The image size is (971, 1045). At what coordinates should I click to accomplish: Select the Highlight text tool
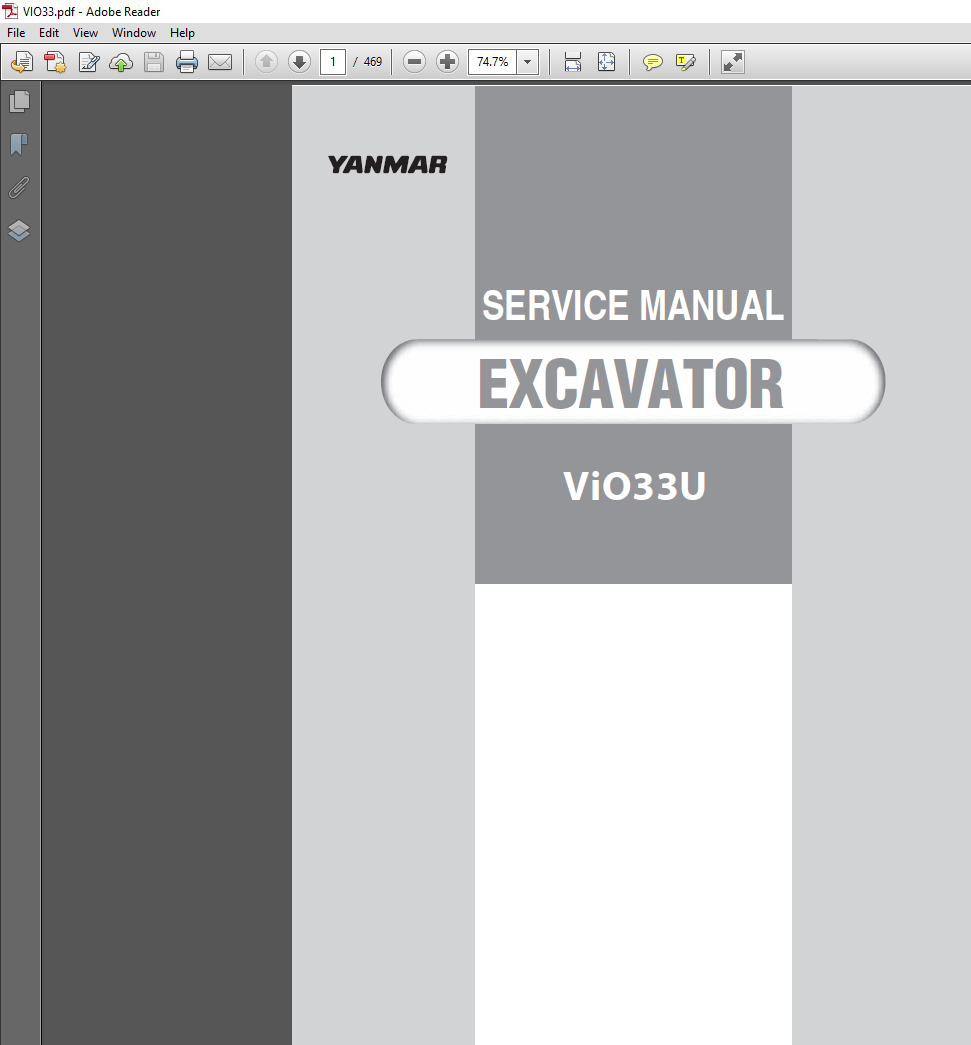coord(685,63)
